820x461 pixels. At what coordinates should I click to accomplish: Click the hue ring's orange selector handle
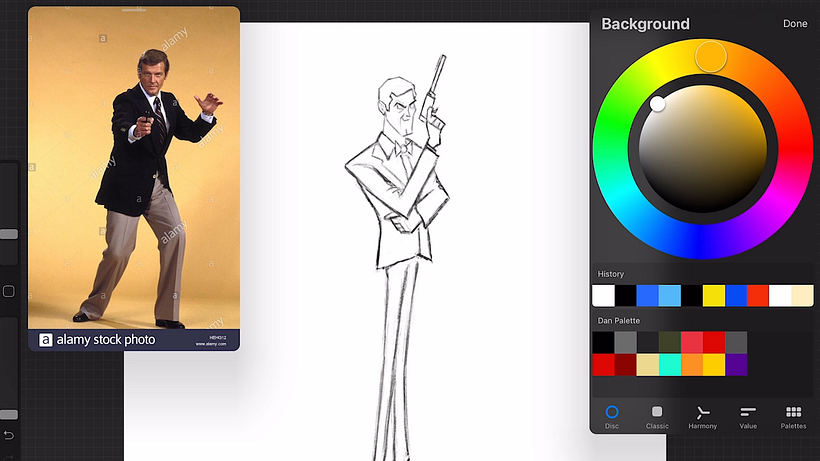click(x=711, y=56)
